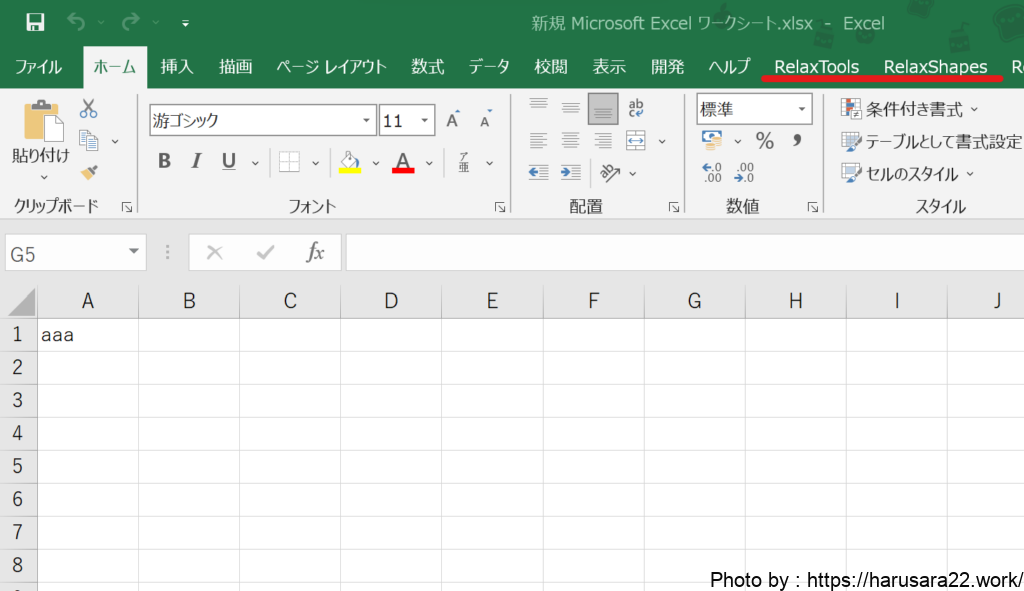Toggle Italic formatting

(x=197, y=162)
